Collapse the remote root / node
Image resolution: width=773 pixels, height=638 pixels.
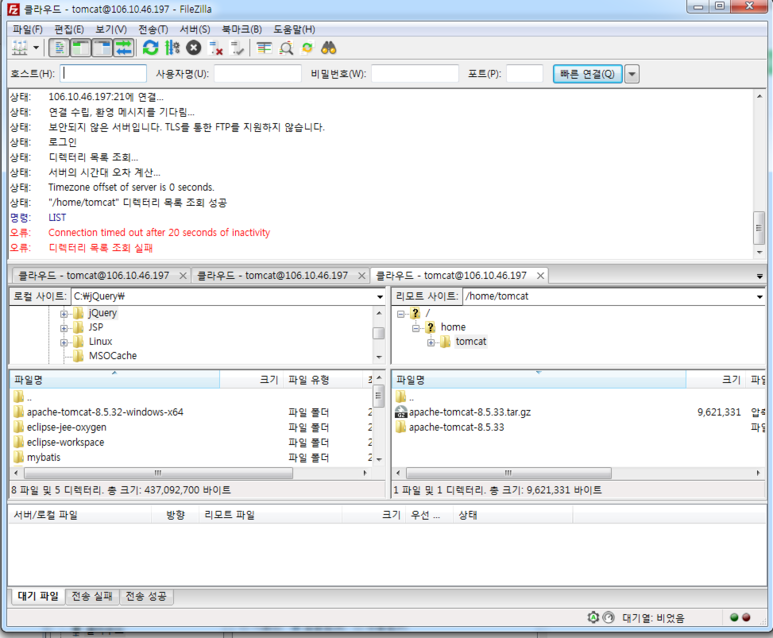(401, 314)
